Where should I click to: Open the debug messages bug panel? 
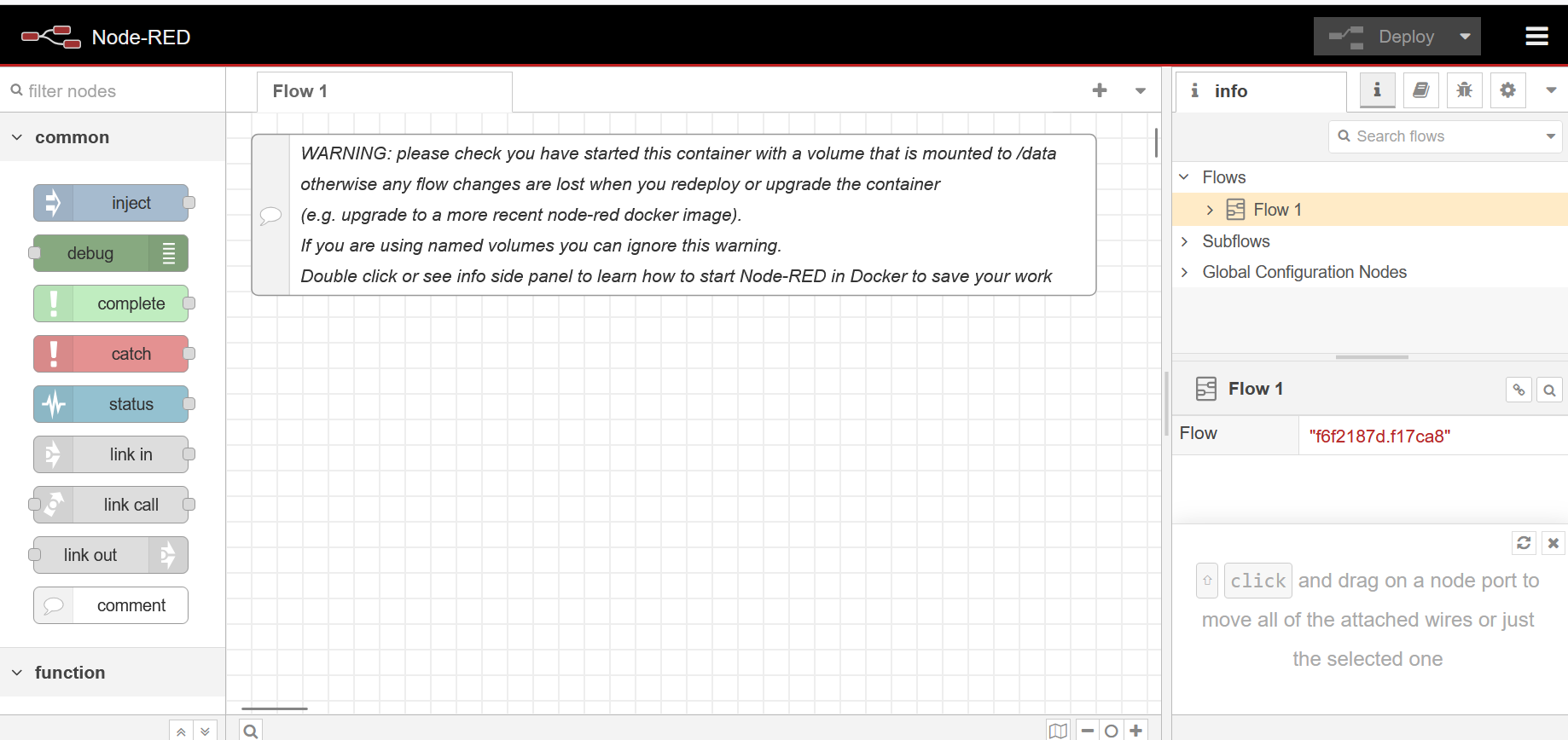pyautogui.click(x=1464, y=90)
